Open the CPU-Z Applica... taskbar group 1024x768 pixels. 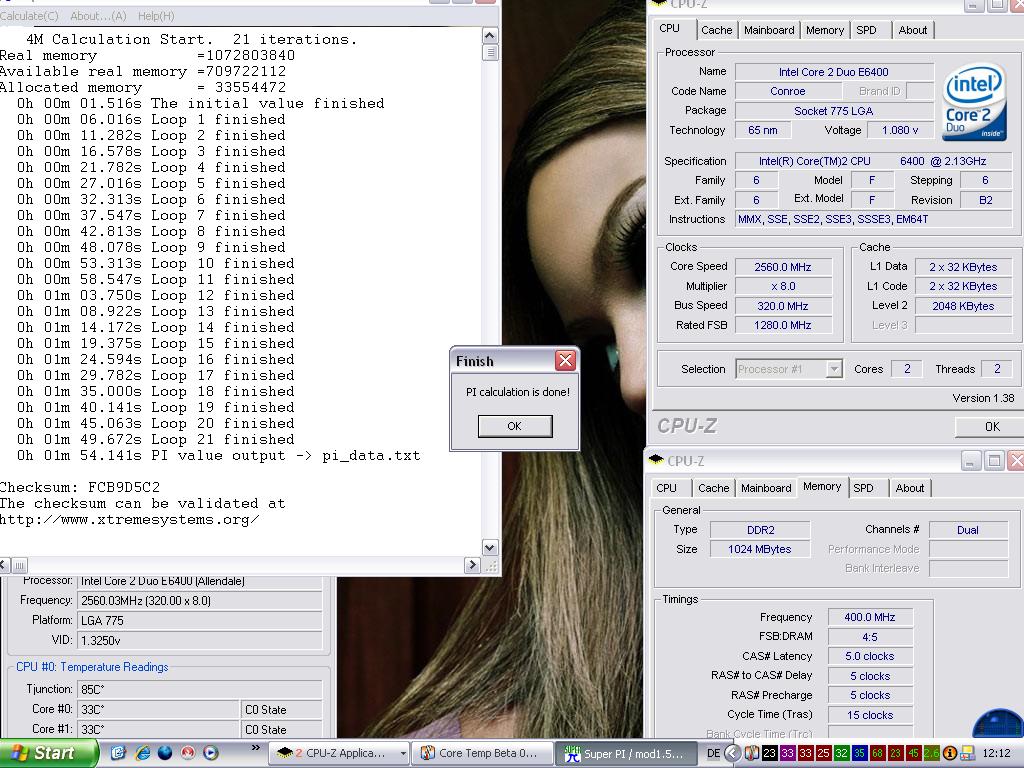[340, 753]
